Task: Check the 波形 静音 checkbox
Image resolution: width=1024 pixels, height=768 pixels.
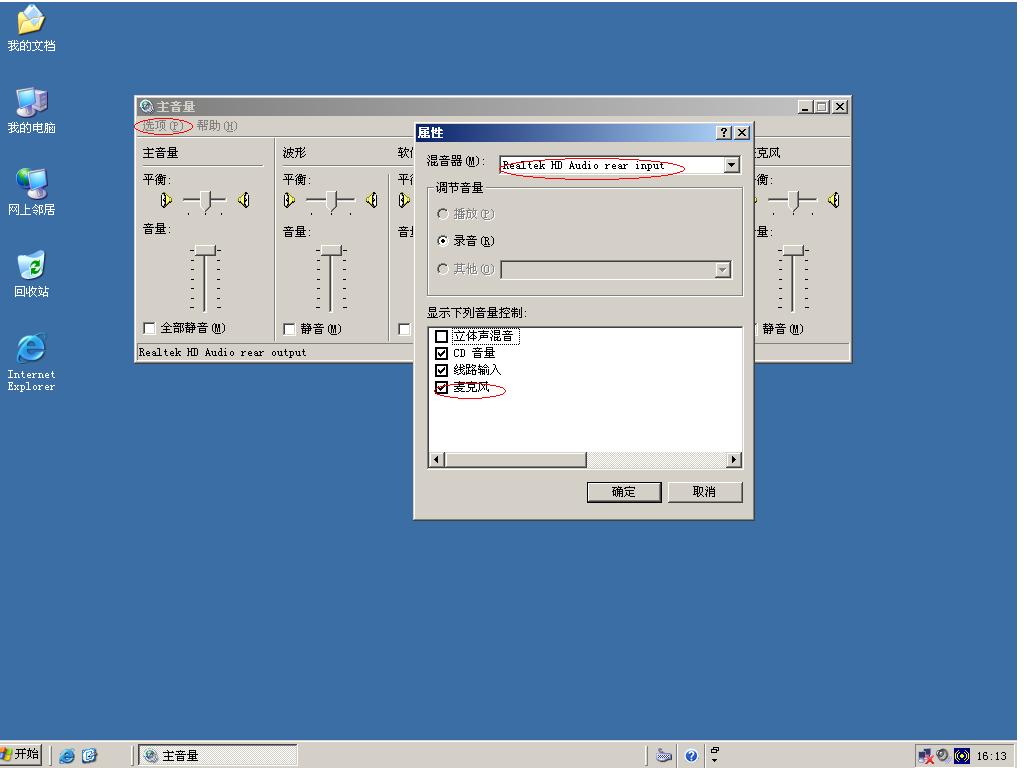Action: click(289, 329)
